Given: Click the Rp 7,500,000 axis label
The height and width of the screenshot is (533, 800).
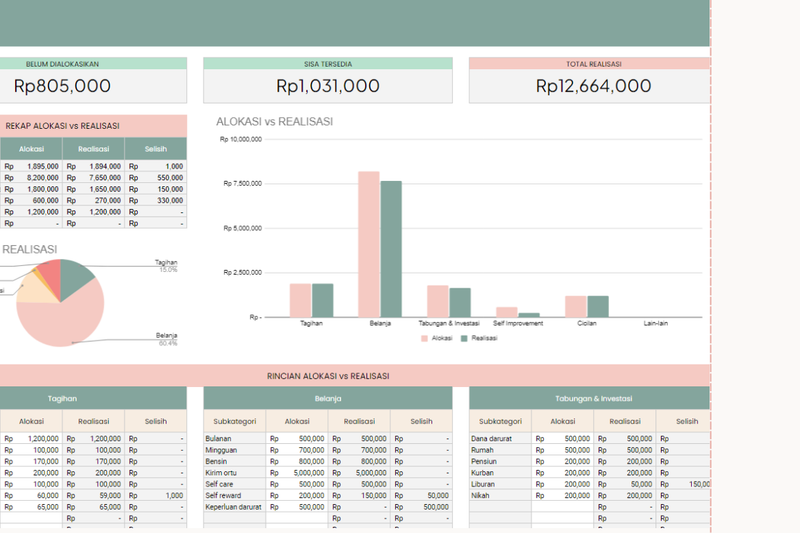Looking at the screenshot, I should 242,184.
